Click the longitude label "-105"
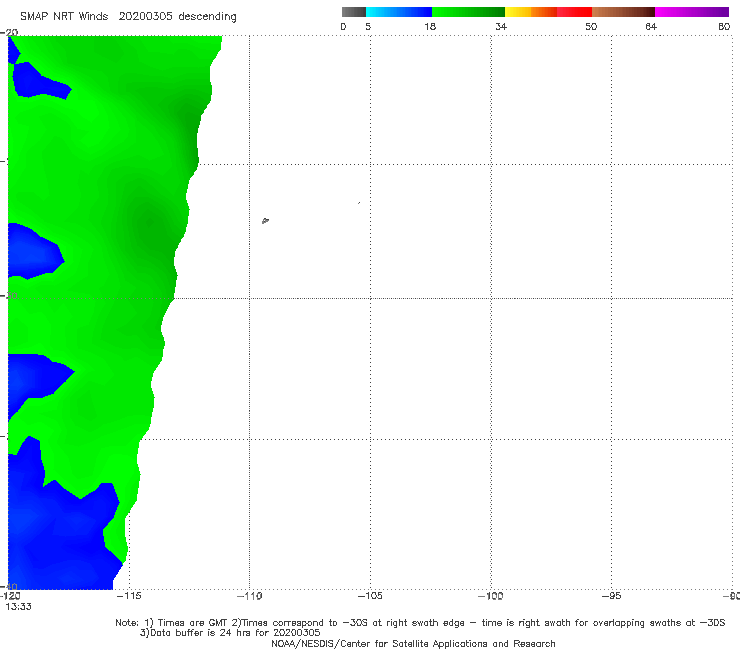 pos(370,596)
